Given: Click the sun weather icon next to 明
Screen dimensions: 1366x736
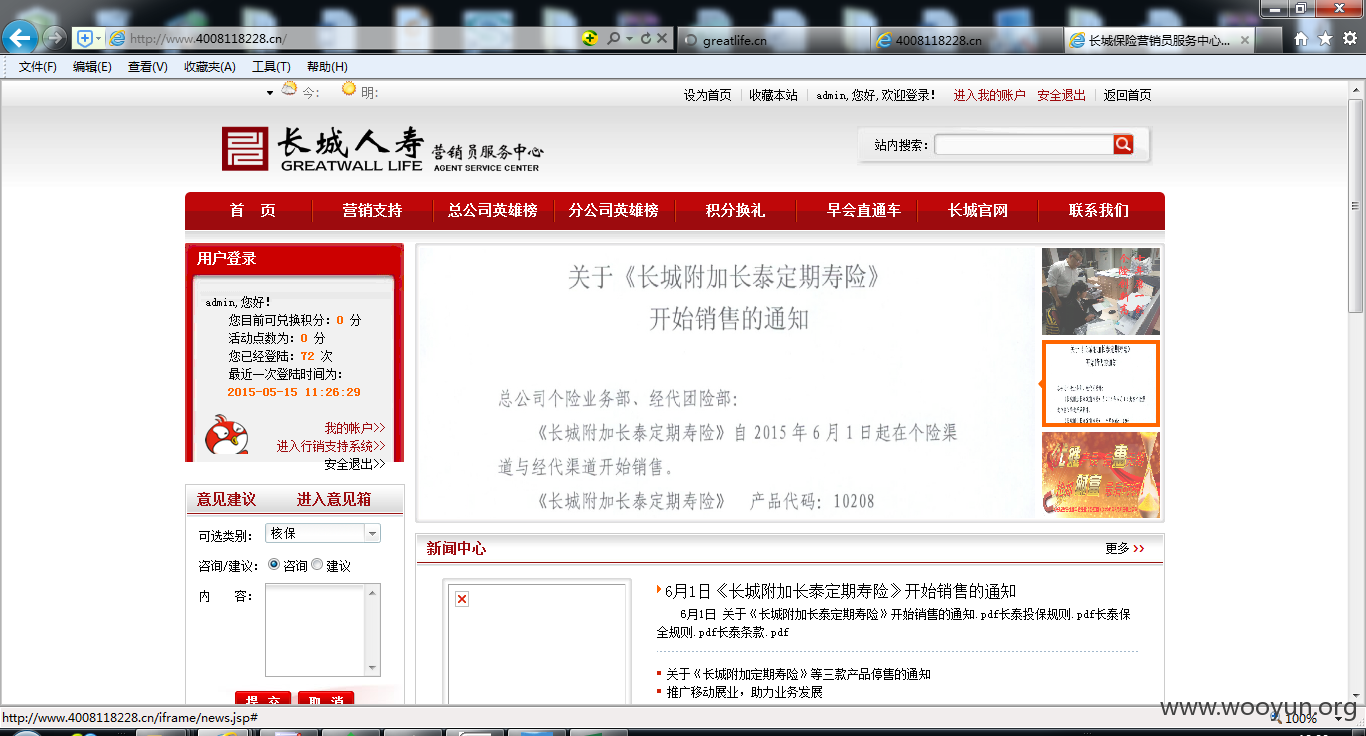Looking at the screenshot, I should tap(349, 88).
